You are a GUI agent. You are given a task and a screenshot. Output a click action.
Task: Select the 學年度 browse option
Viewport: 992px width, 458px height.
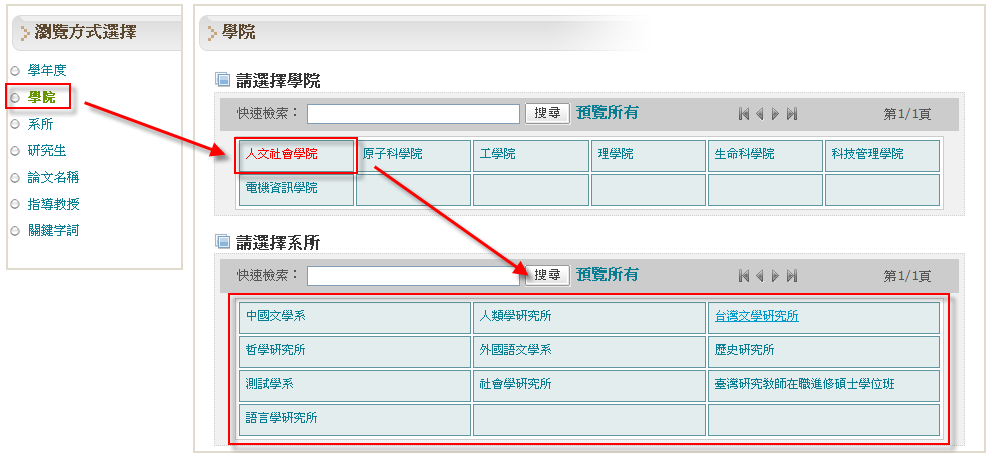47,70
